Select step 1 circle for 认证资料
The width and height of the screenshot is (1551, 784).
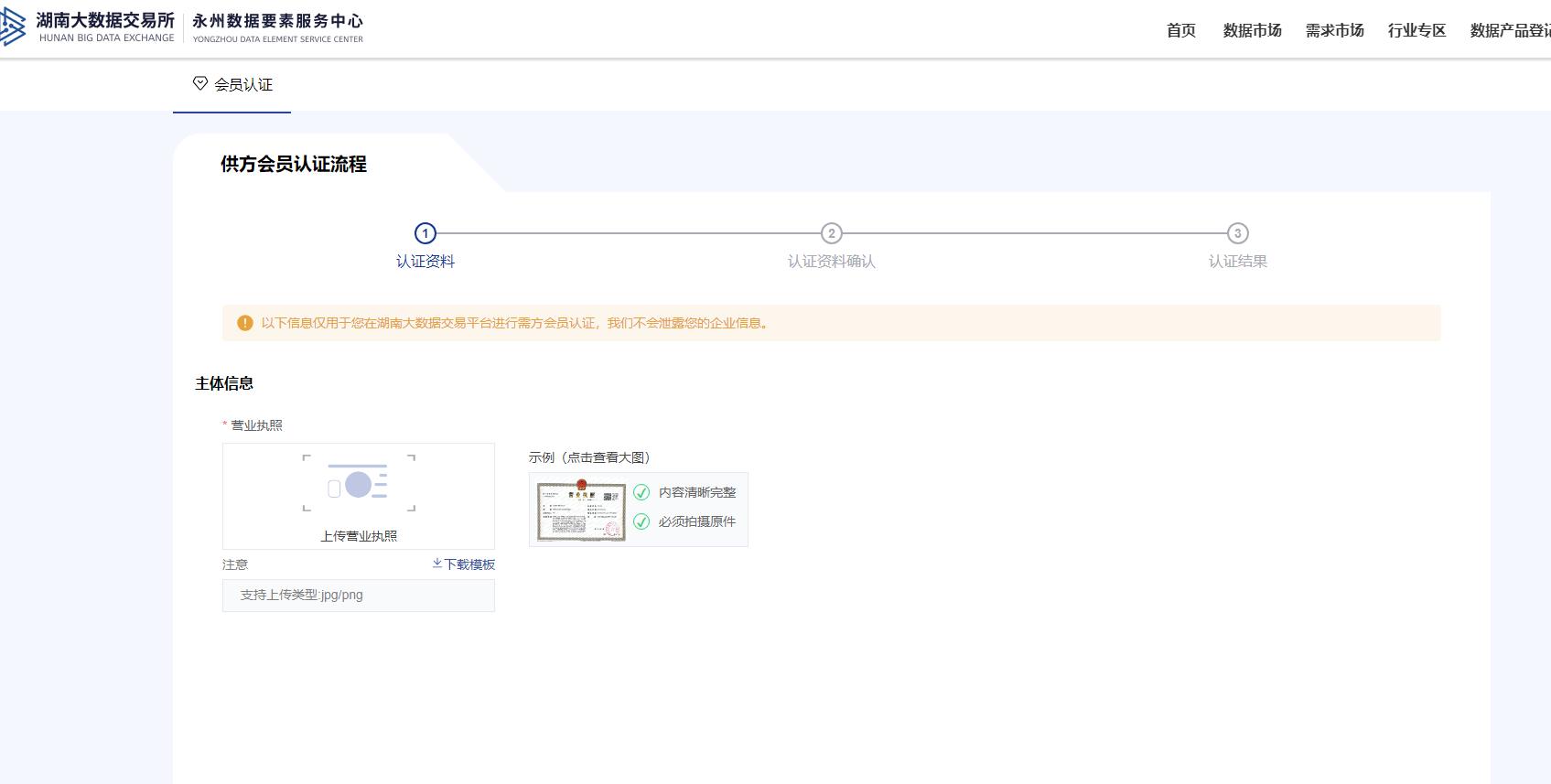(x=425, y=233)
